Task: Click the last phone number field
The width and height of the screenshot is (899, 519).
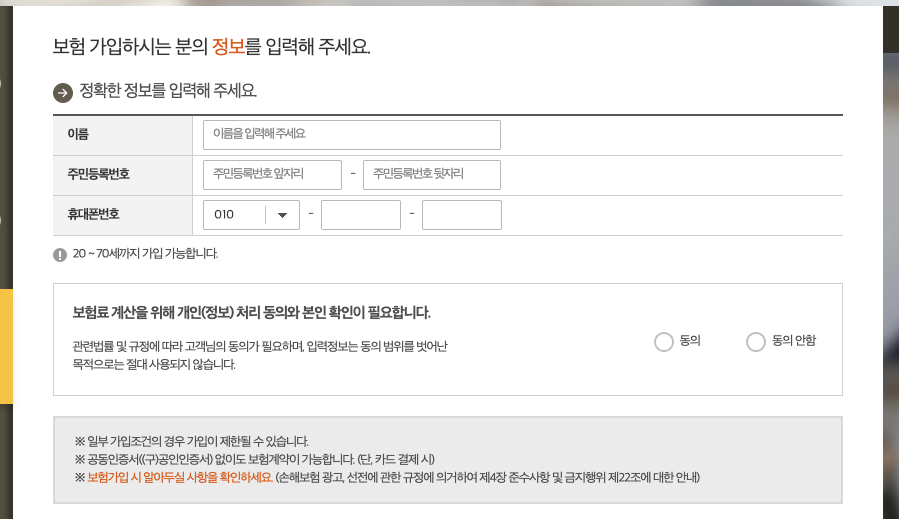Action: click(462, 215)
